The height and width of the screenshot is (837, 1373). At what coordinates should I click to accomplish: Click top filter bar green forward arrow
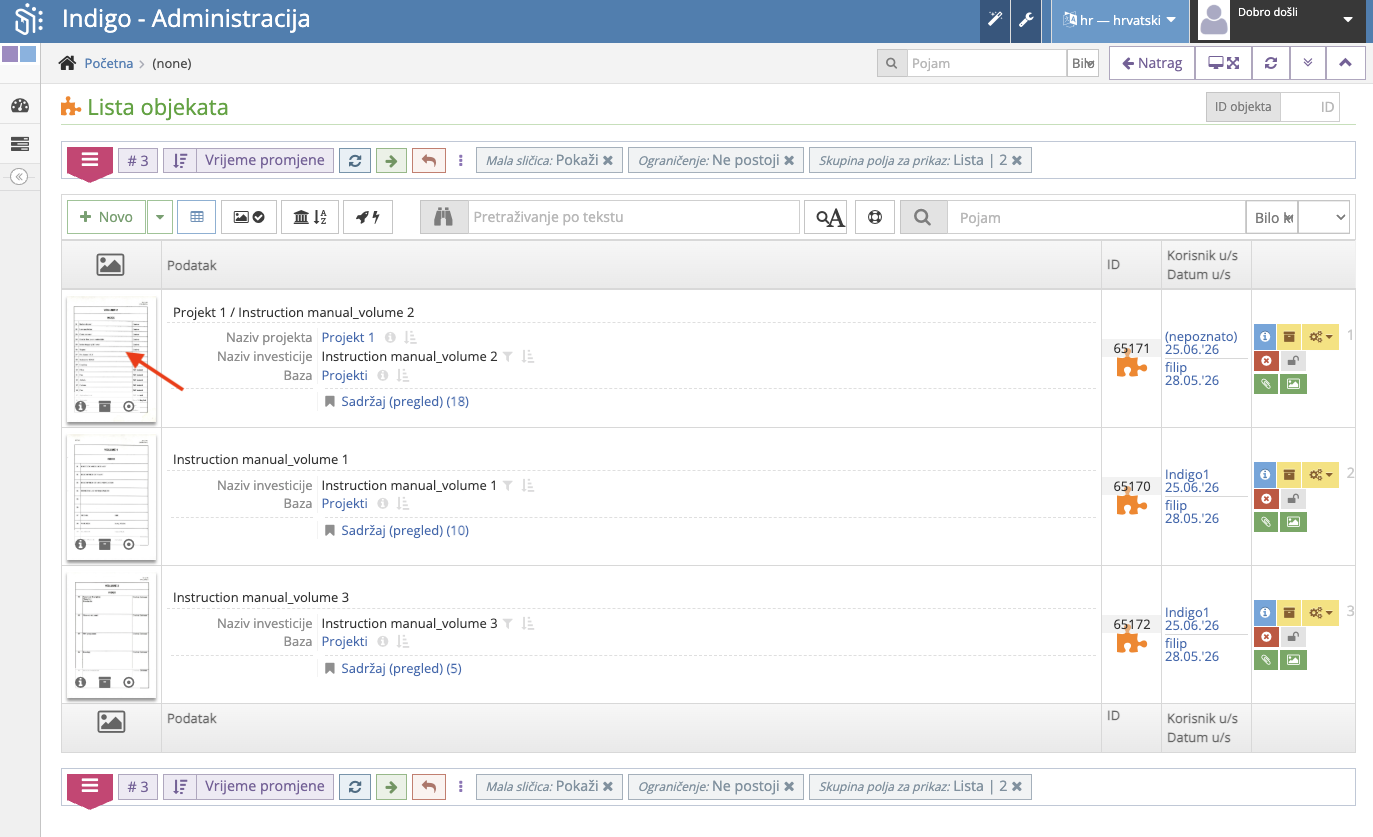click(391, 160)
